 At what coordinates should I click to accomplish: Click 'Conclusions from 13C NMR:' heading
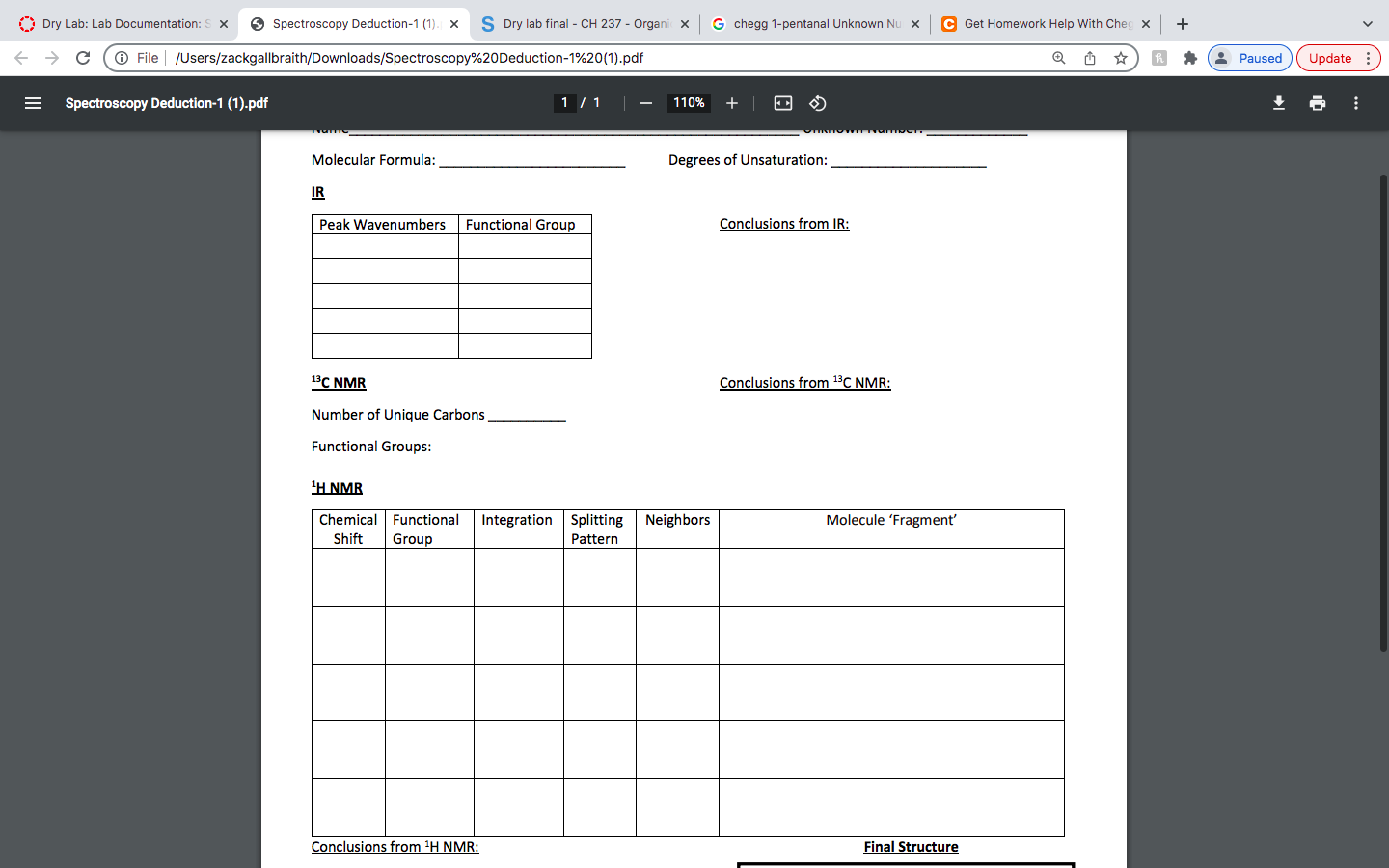pyautogui.click(x=805, y=383)
